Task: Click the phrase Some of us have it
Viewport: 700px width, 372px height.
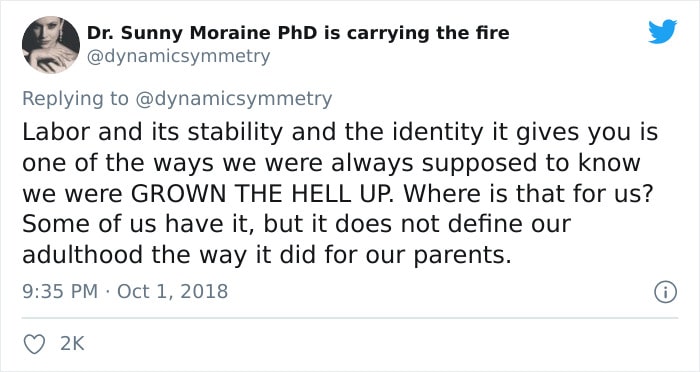Action: (138, 225)
